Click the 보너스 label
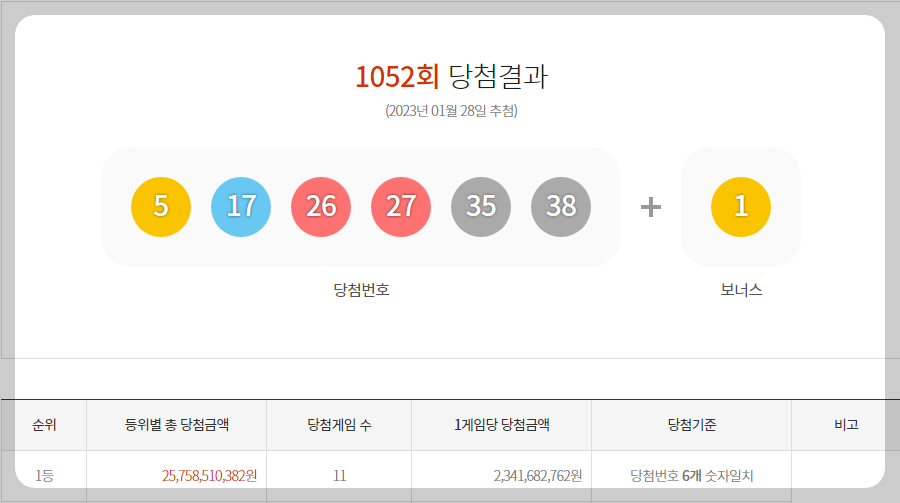900x503 pixels. click(741, 289)
